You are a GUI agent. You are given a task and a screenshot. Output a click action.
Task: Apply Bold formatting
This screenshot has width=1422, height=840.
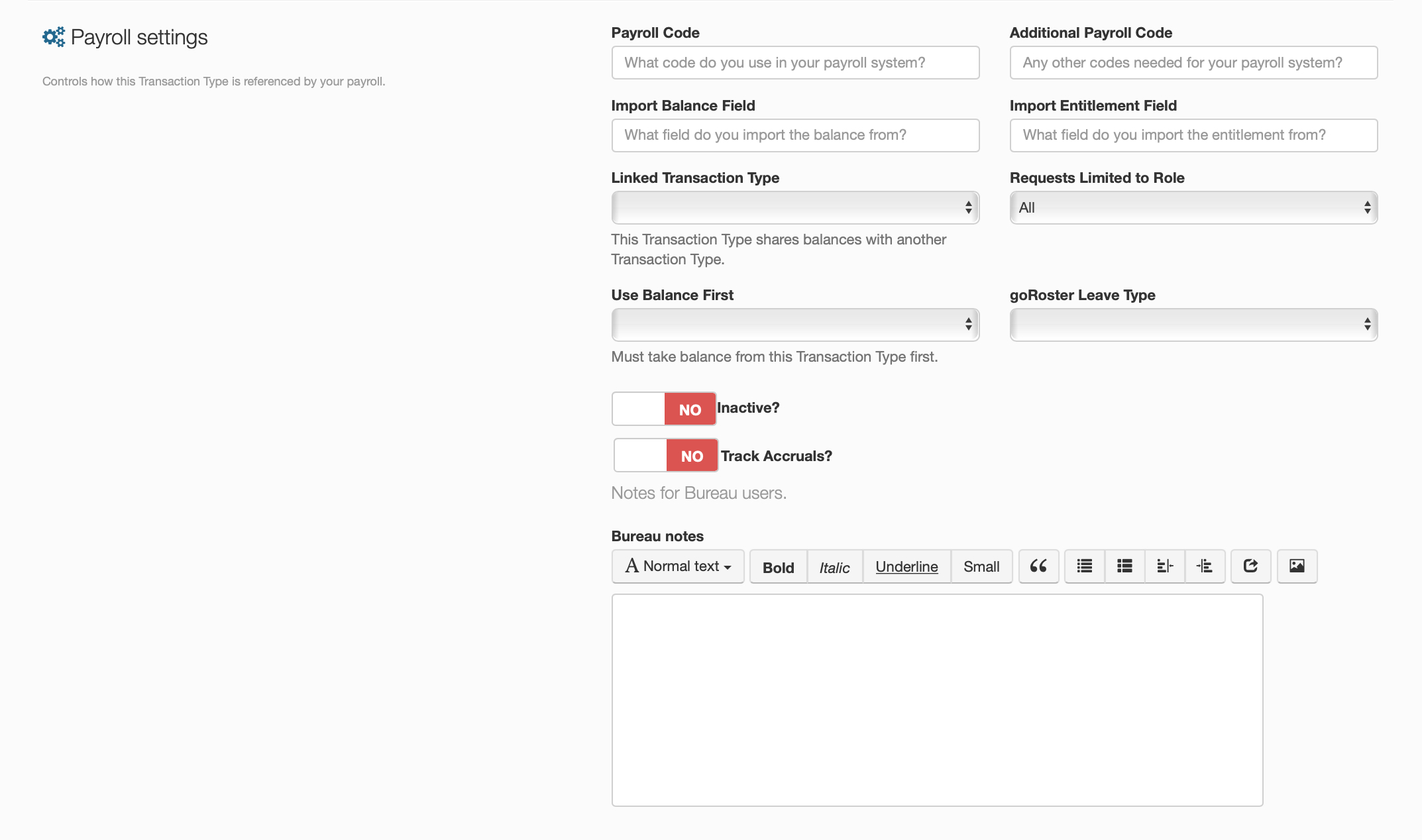[778, 567]
